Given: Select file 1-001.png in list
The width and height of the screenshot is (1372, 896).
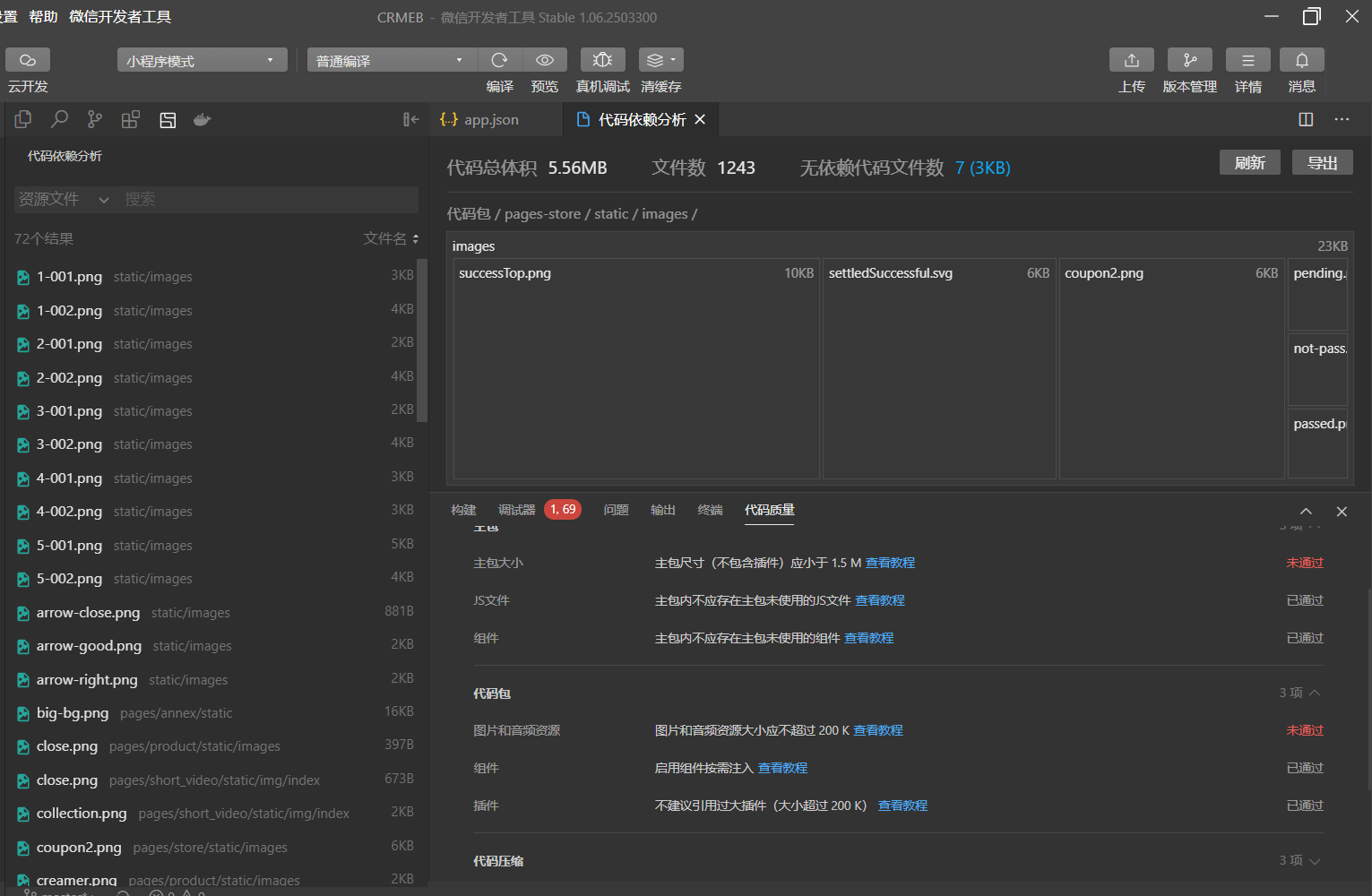Looking at the screenshot, I should (x=215, y=277).
